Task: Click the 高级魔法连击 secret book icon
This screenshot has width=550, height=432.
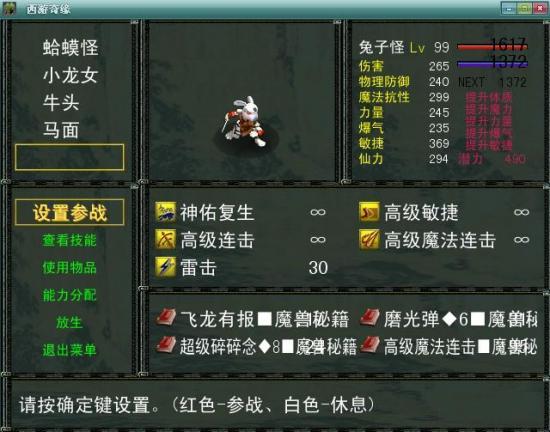Action: point(370,345)
